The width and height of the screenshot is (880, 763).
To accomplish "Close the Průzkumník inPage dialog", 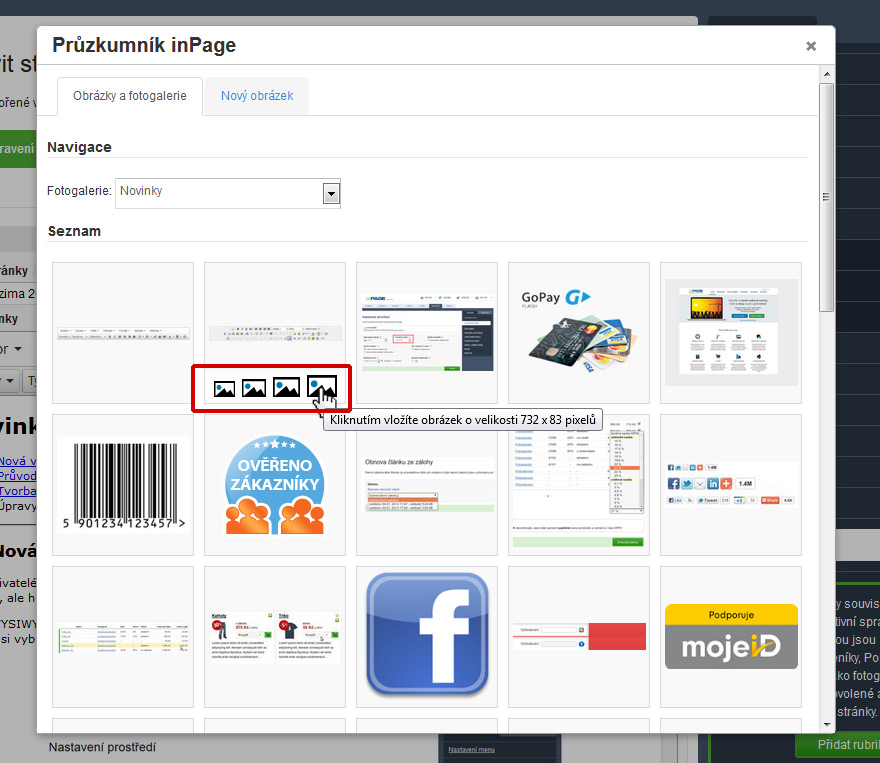I will (811, 46).
